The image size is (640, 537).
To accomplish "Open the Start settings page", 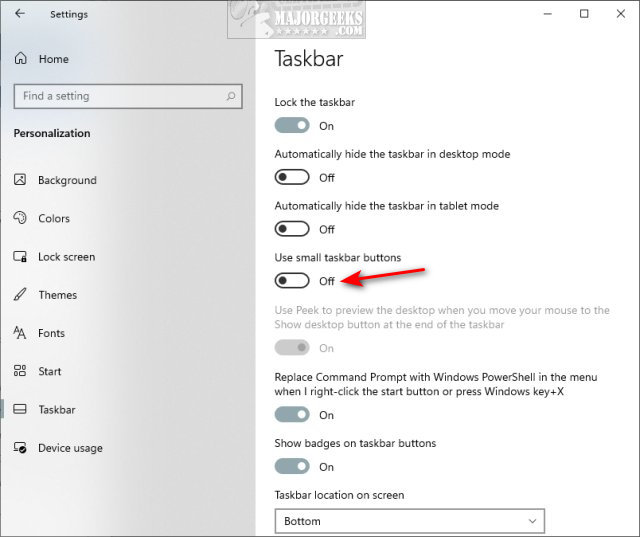I will 50,371.
